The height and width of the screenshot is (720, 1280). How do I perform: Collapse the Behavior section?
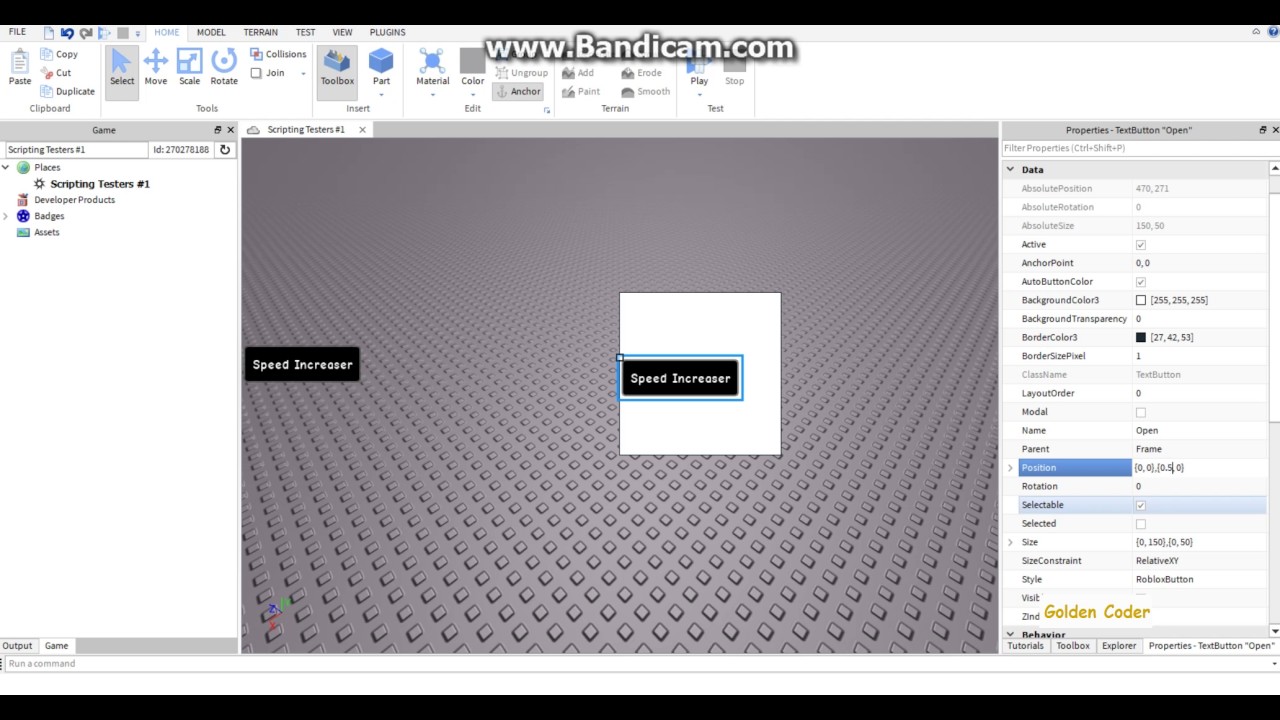click(x=1010, y=635)
